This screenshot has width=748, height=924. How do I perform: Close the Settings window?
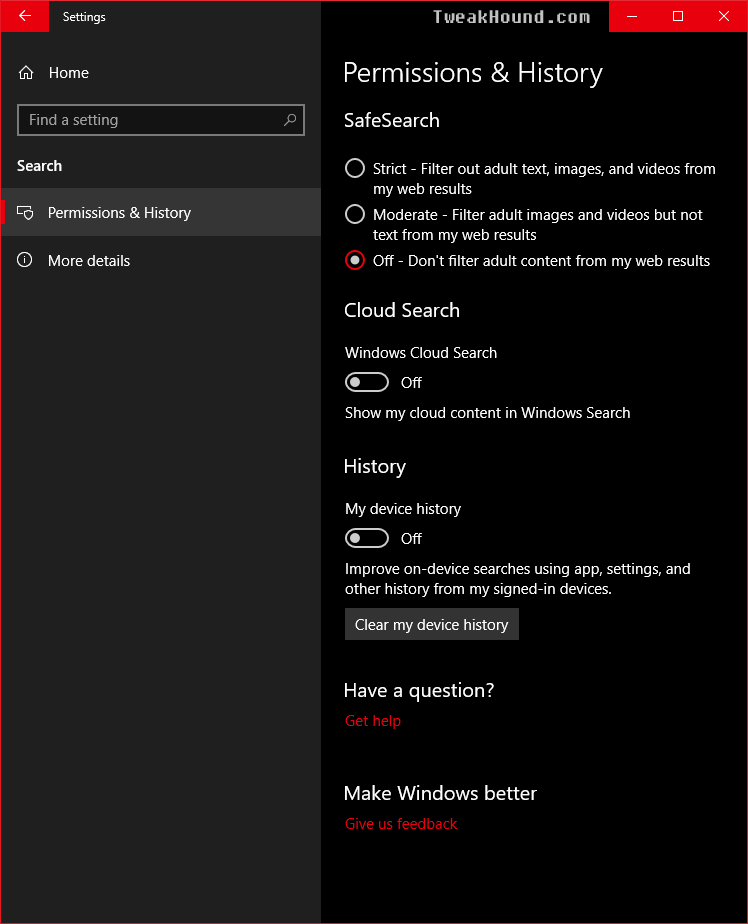724,16
